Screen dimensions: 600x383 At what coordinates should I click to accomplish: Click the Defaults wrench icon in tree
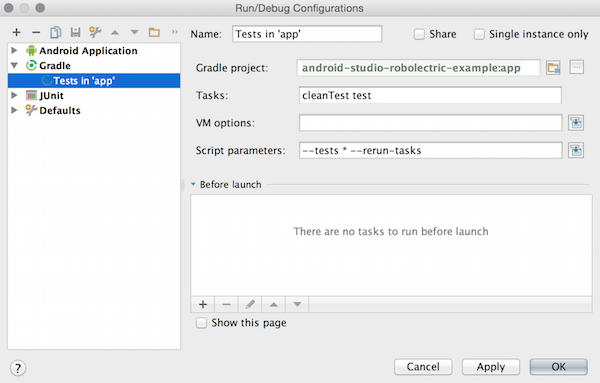[x=31, y=110]
